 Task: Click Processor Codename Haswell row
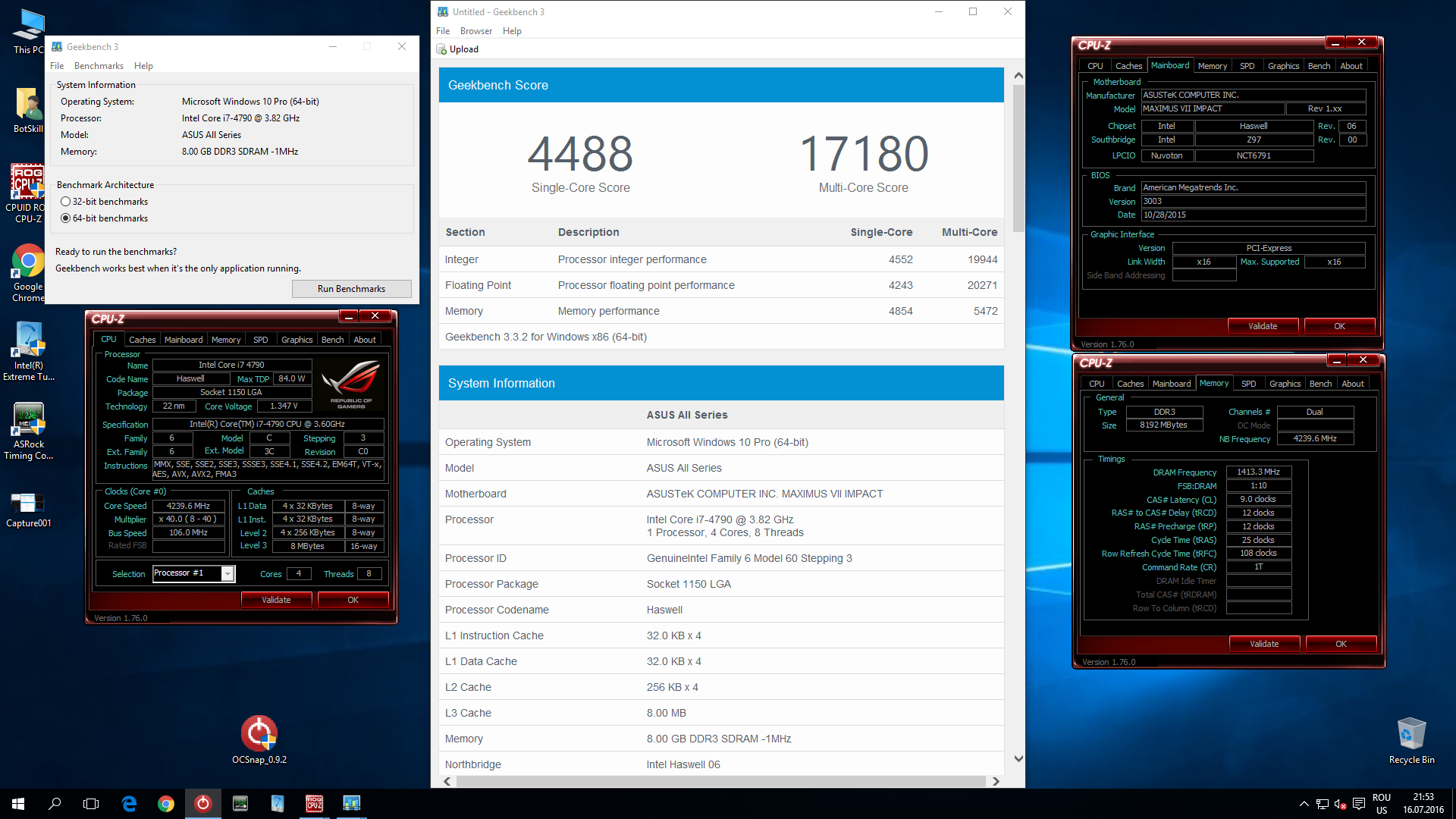(x=721, y=610)
